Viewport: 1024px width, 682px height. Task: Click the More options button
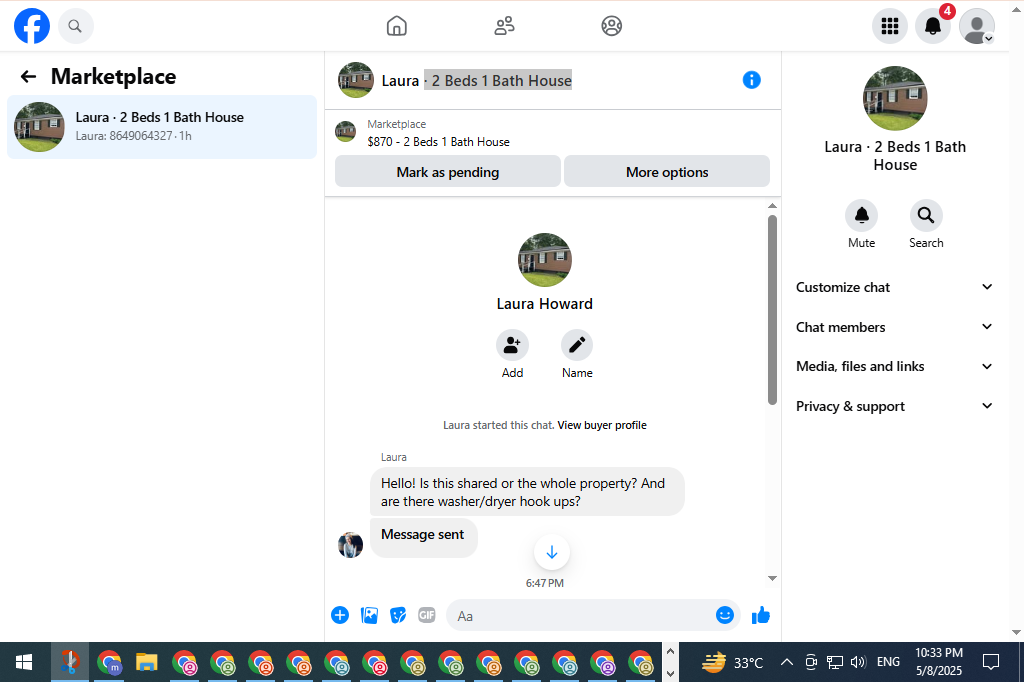pyautogui.click(x=667, y=172)
